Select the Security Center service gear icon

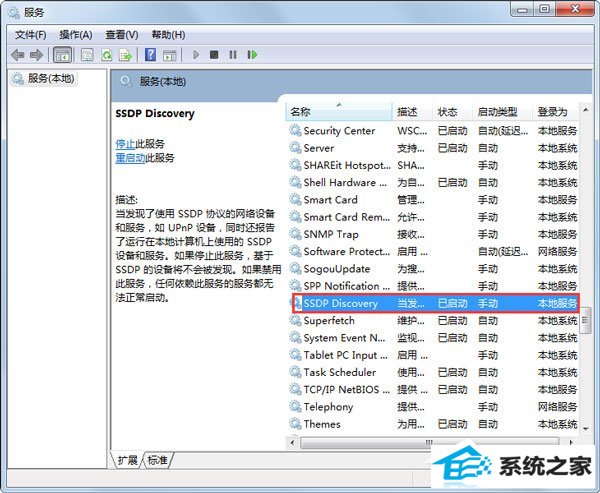[x=295, y=131]
